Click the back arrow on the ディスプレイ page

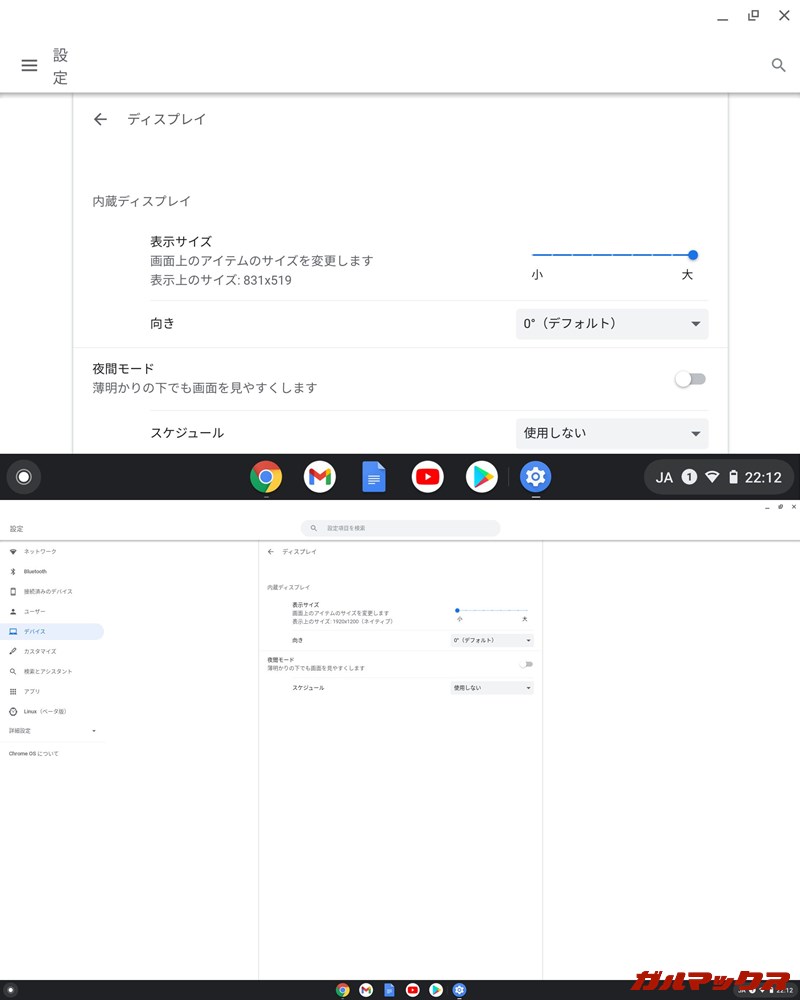(x=100, y=119)
